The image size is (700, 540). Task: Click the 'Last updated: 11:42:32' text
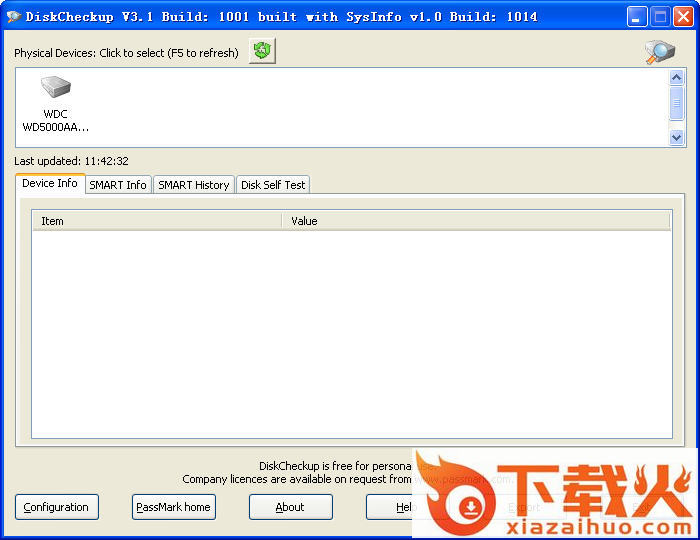tap(71, 161)
